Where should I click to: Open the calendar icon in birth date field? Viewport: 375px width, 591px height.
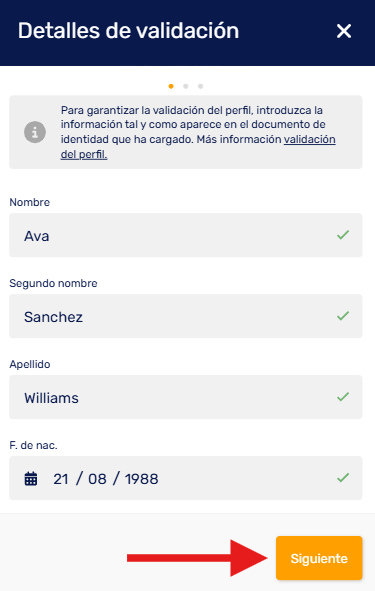(31, 479)
